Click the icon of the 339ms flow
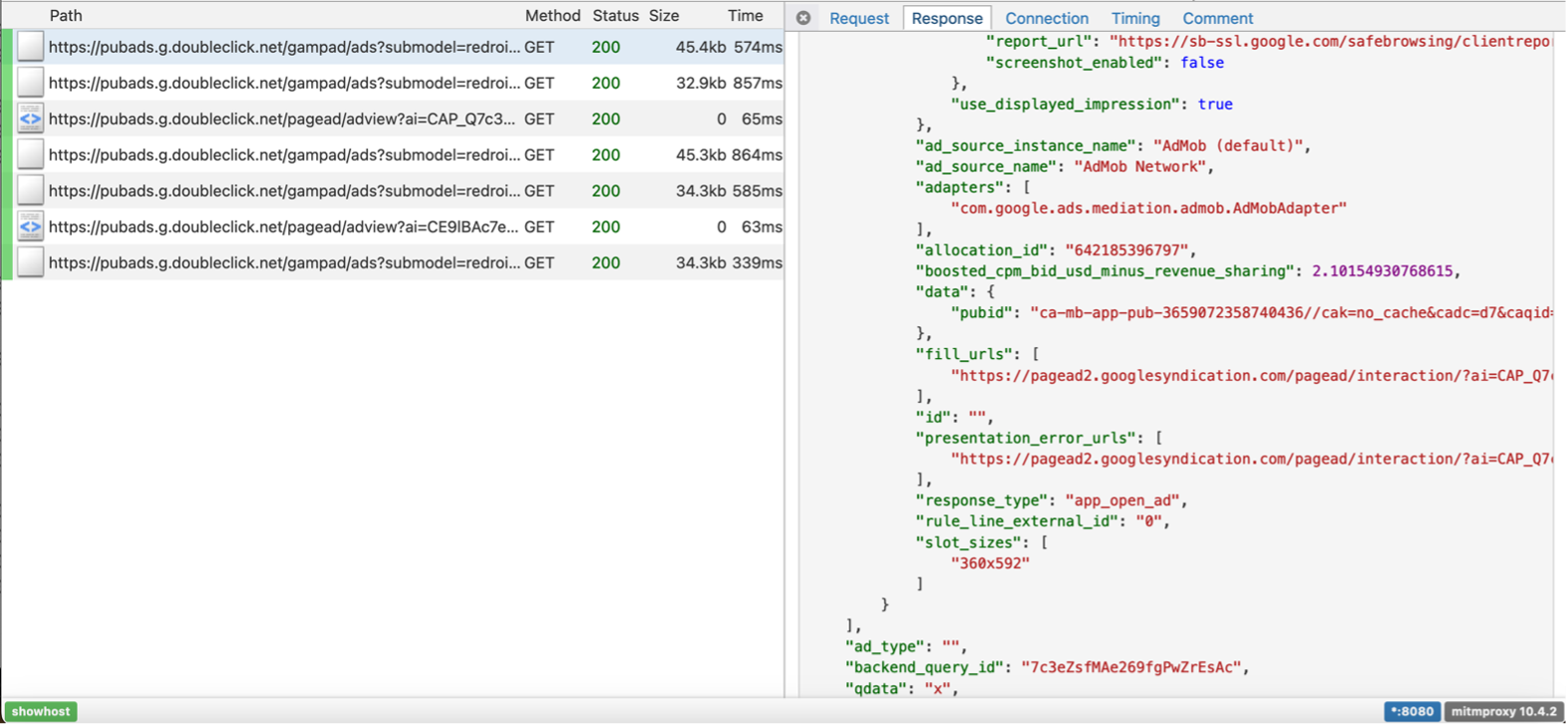Viewport: 1568px width, 728px height. (x=31, y=262)
